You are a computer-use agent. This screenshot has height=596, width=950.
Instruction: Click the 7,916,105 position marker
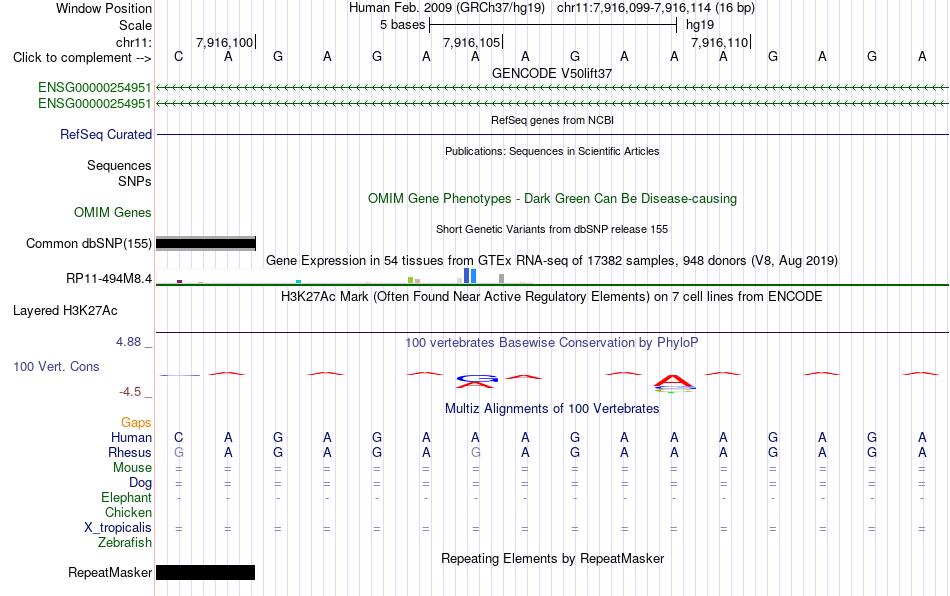[x=473, y=42]
